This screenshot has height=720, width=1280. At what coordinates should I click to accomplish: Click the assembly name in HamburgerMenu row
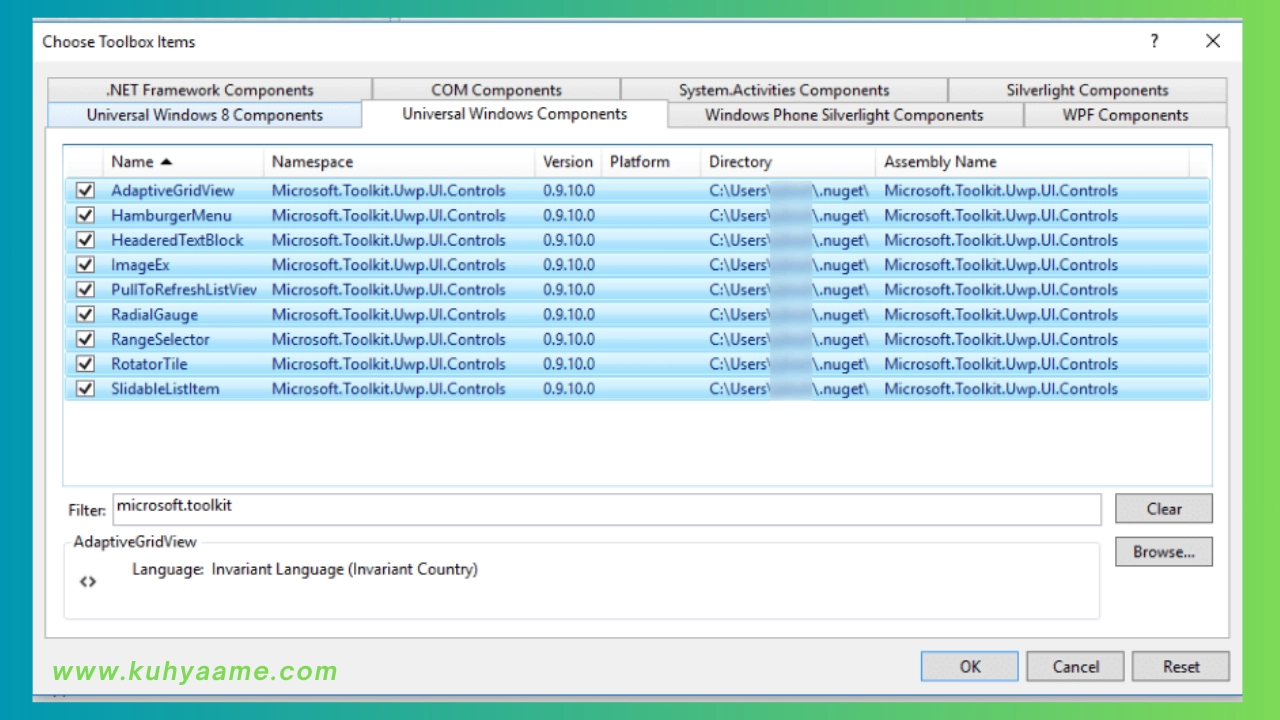point(1001,215)
